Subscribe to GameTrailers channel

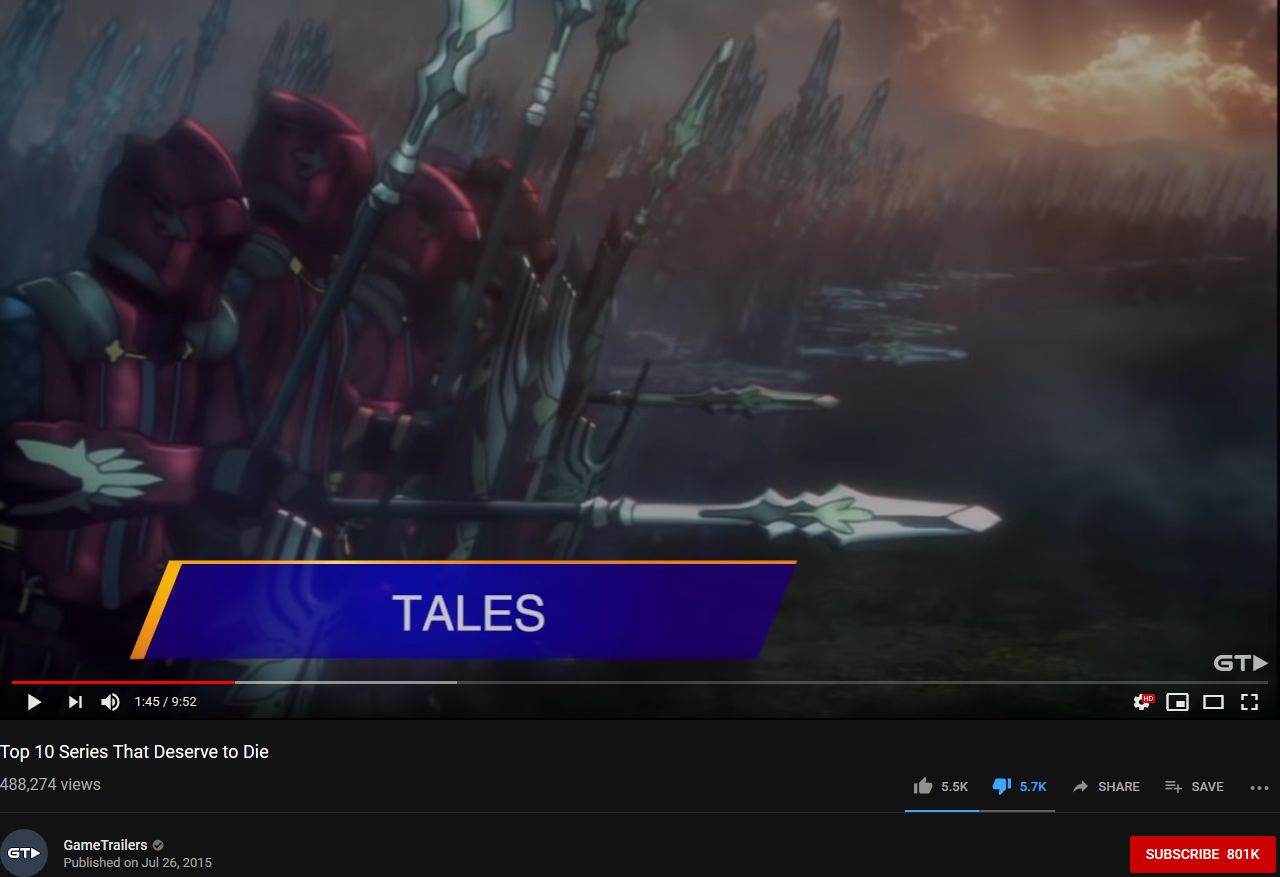coord(1202,854)
